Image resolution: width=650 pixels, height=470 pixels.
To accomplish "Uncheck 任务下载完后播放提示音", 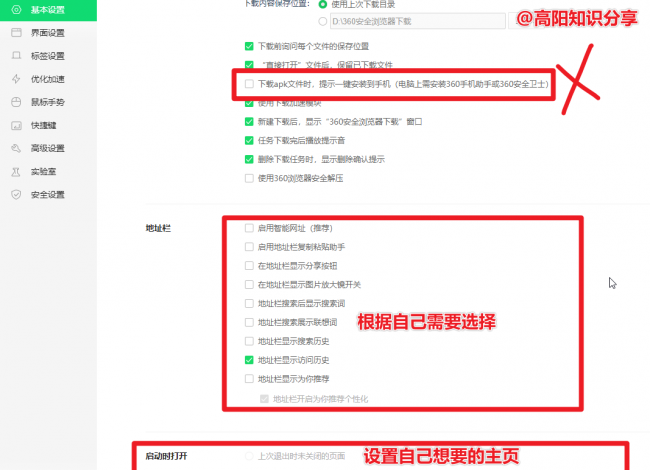I will pos(249,141).
